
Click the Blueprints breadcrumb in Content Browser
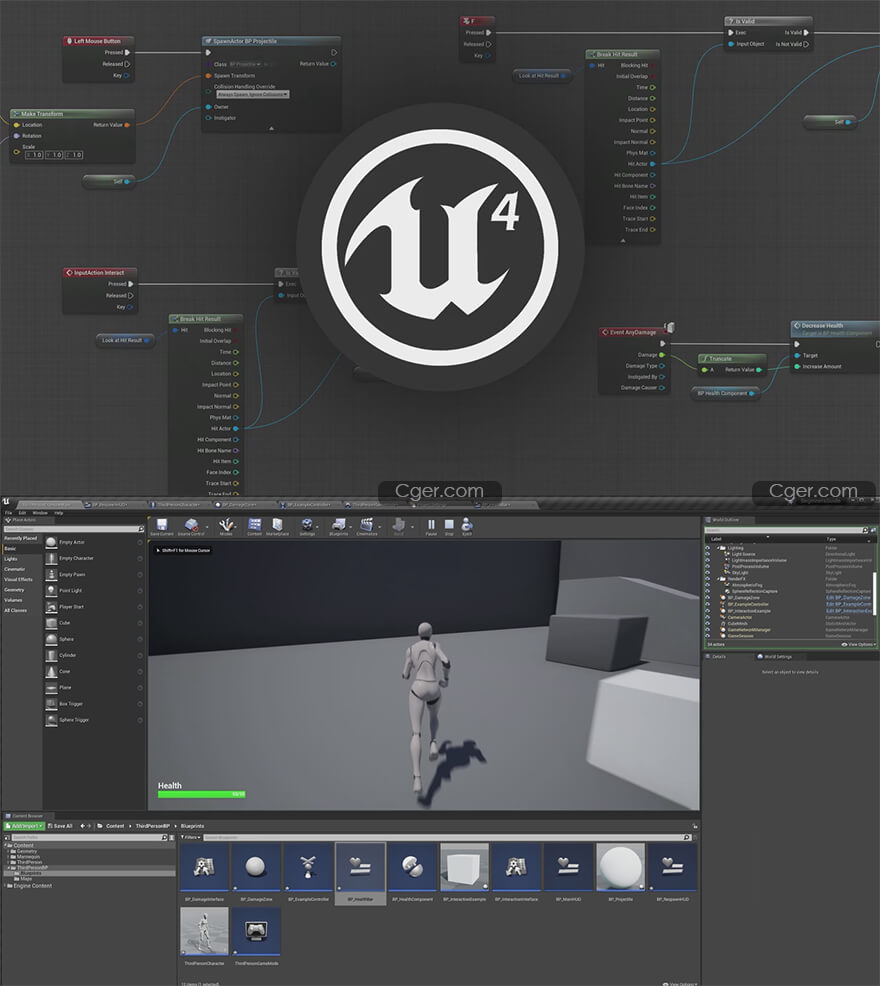click(192, 826)
